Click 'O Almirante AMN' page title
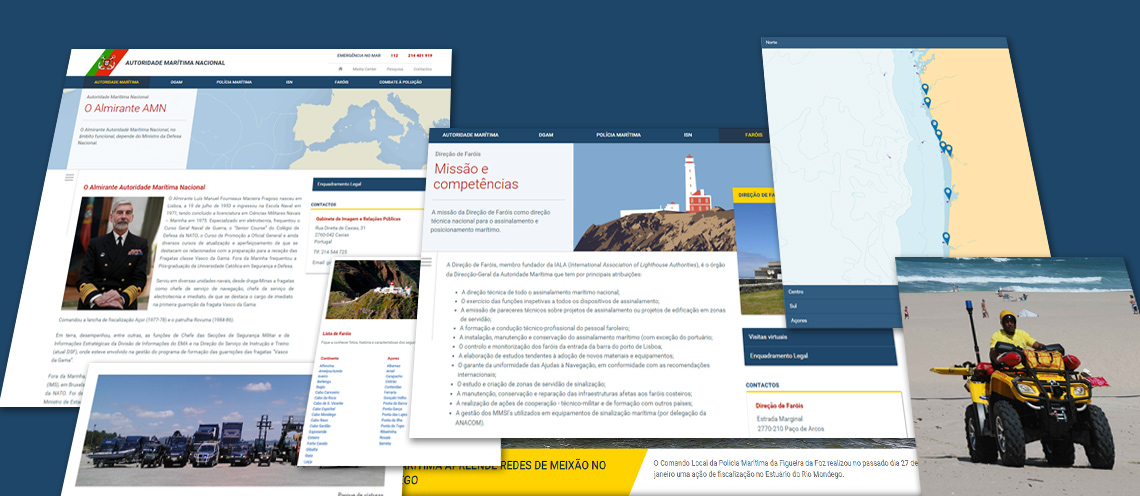The height and width of the screenshot is (496, 1140). [125, 108]
